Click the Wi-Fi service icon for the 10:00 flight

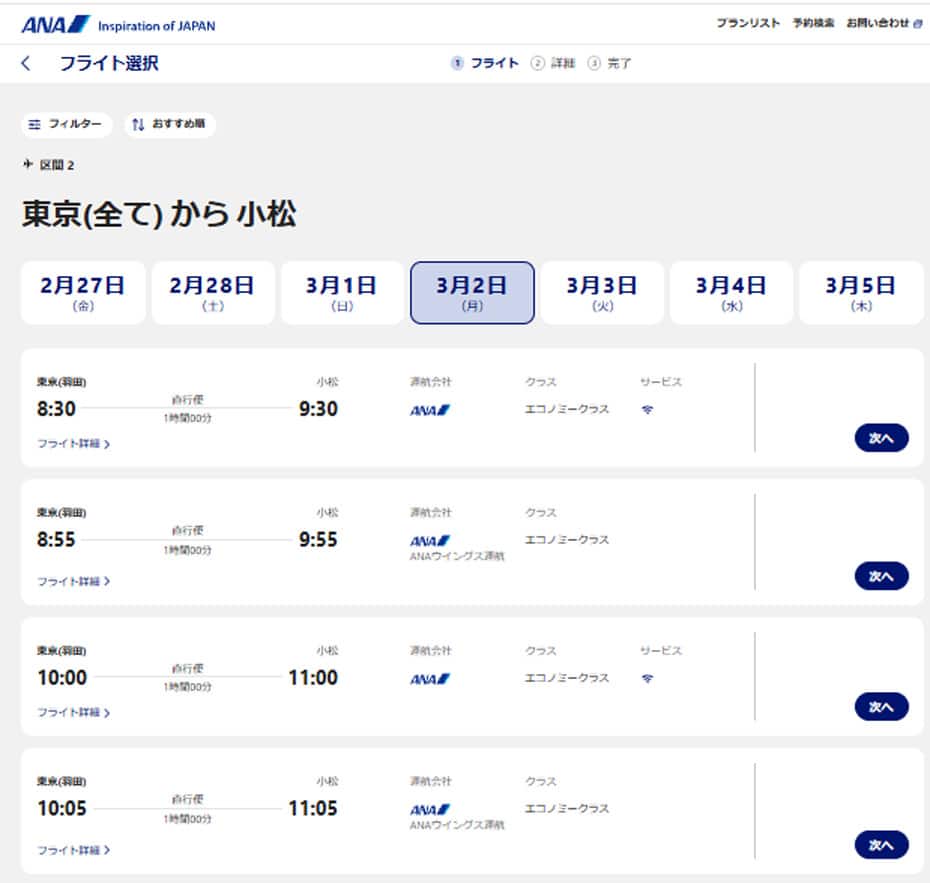pos(647,678)
